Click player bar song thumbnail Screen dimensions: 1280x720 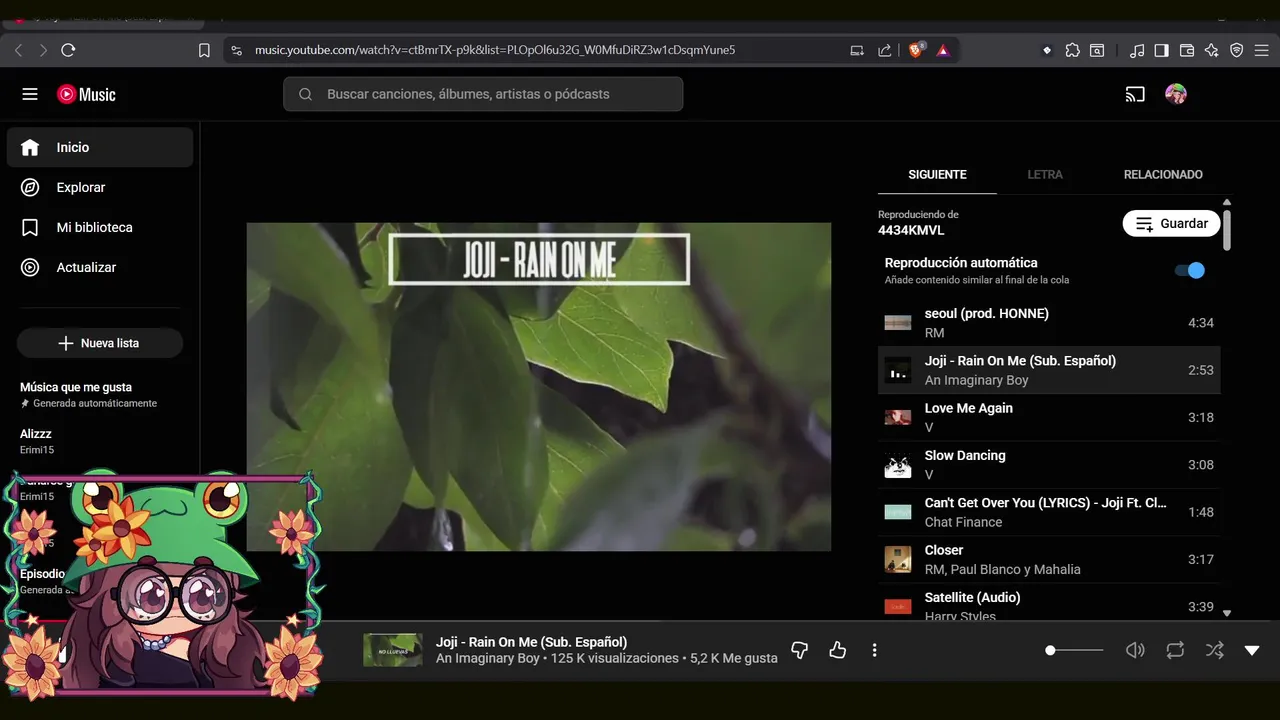point(392,650)
